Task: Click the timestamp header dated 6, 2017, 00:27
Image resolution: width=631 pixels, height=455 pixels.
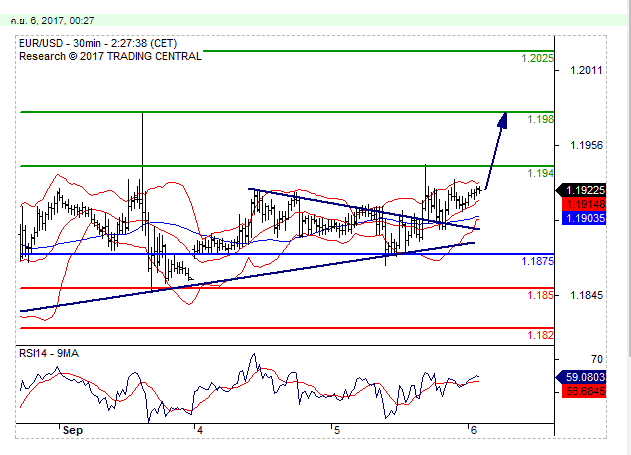Action: (53, 21)
